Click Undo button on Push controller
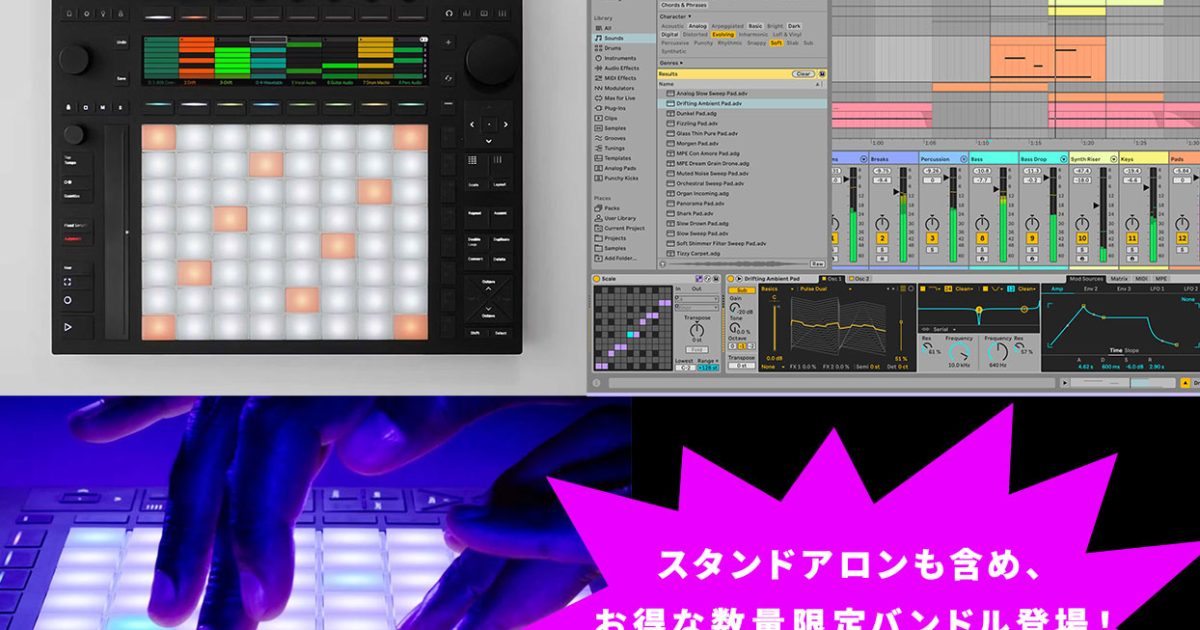1200x630 pixels. click(121, 43)
